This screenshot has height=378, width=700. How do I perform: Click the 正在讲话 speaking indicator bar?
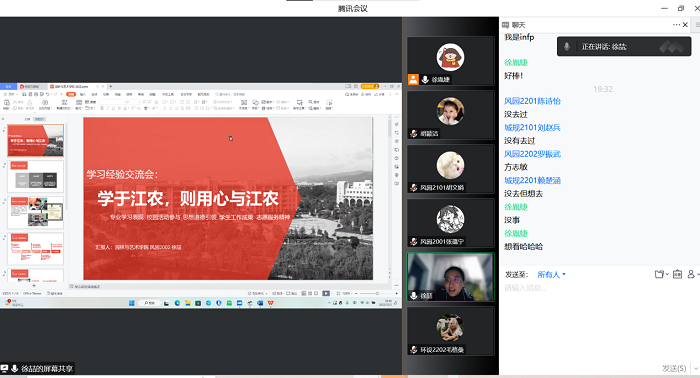[x=624, y=46]
